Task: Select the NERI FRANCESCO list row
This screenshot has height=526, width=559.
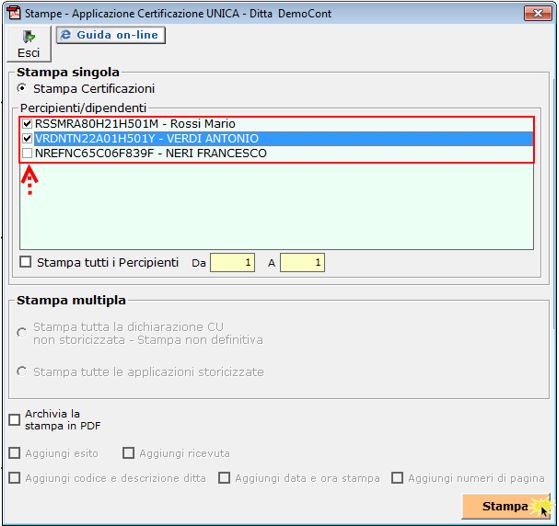Action: point(277,153)
